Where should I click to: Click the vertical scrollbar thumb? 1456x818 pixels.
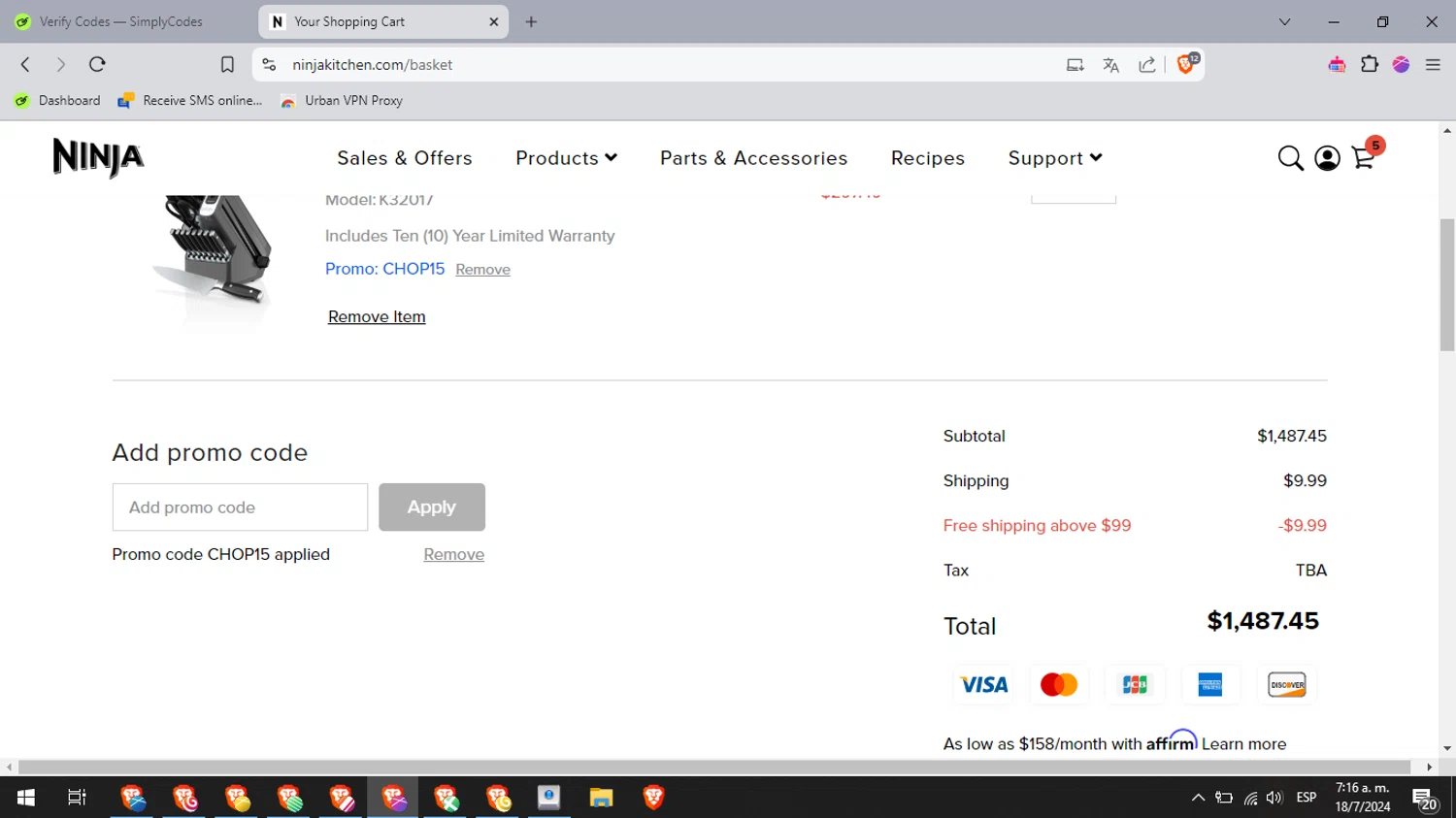tap(1447, 284)
